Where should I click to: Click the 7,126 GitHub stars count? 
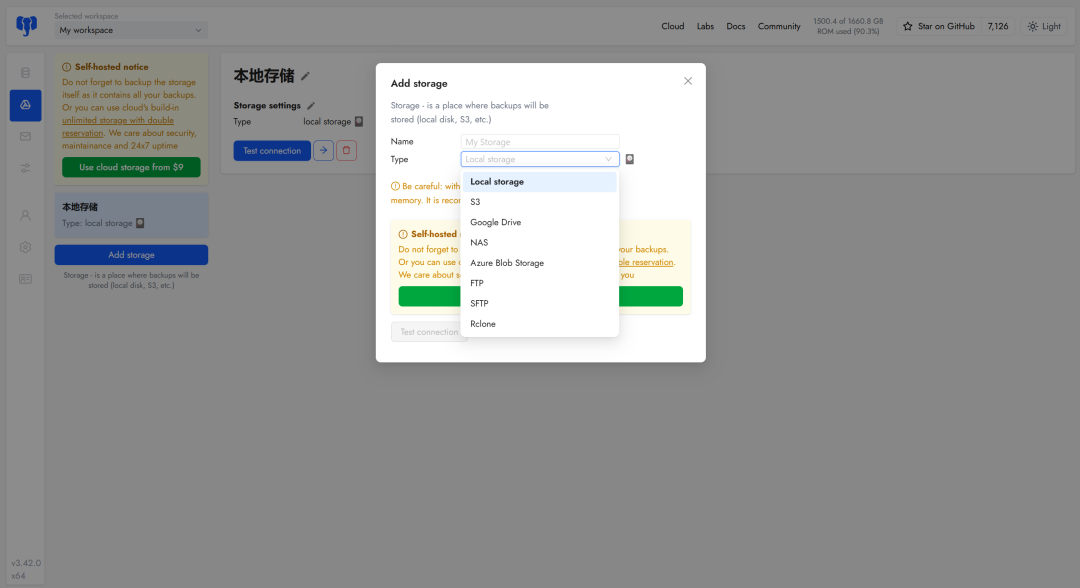tap(997, 26)
